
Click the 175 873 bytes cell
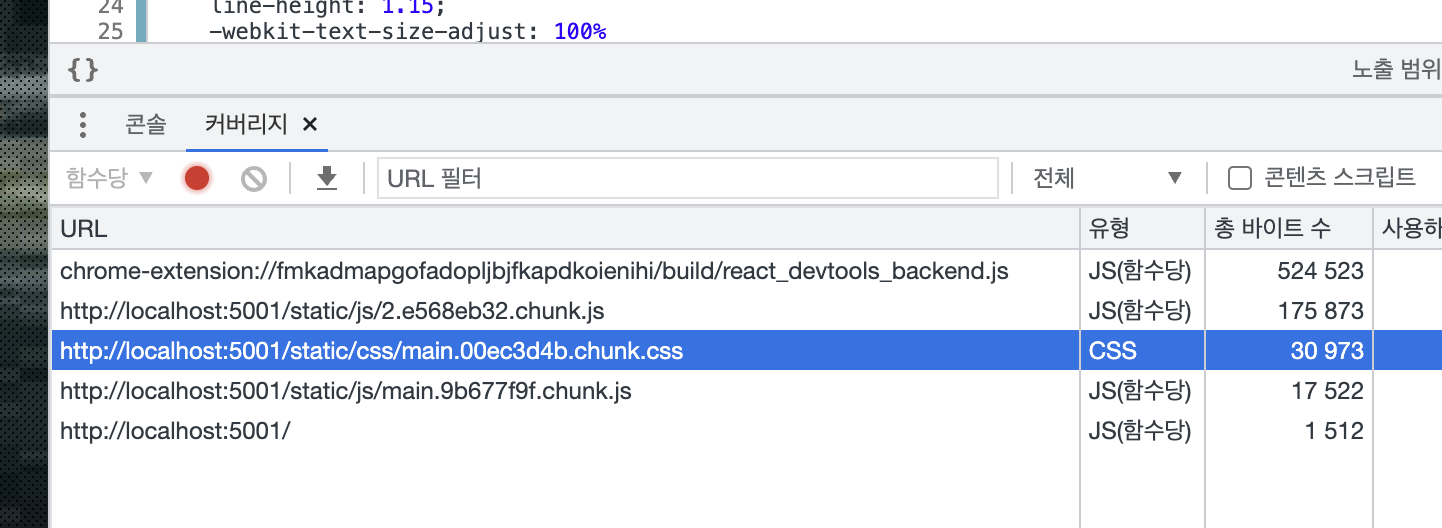pyautogui.click(x=1289, y=311)
